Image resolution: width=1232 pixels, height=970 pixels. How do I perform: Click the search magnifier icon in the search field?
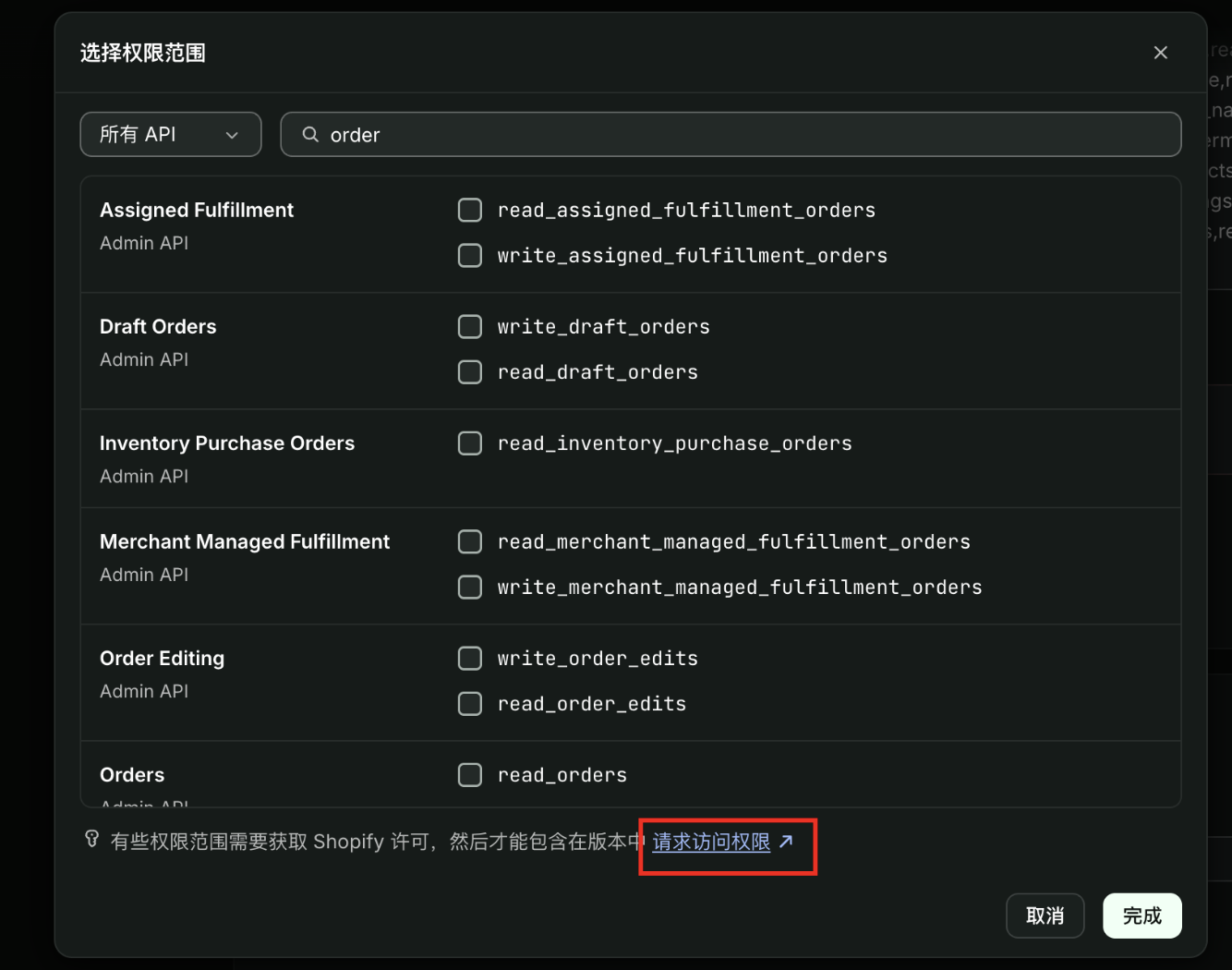(310, 134)
